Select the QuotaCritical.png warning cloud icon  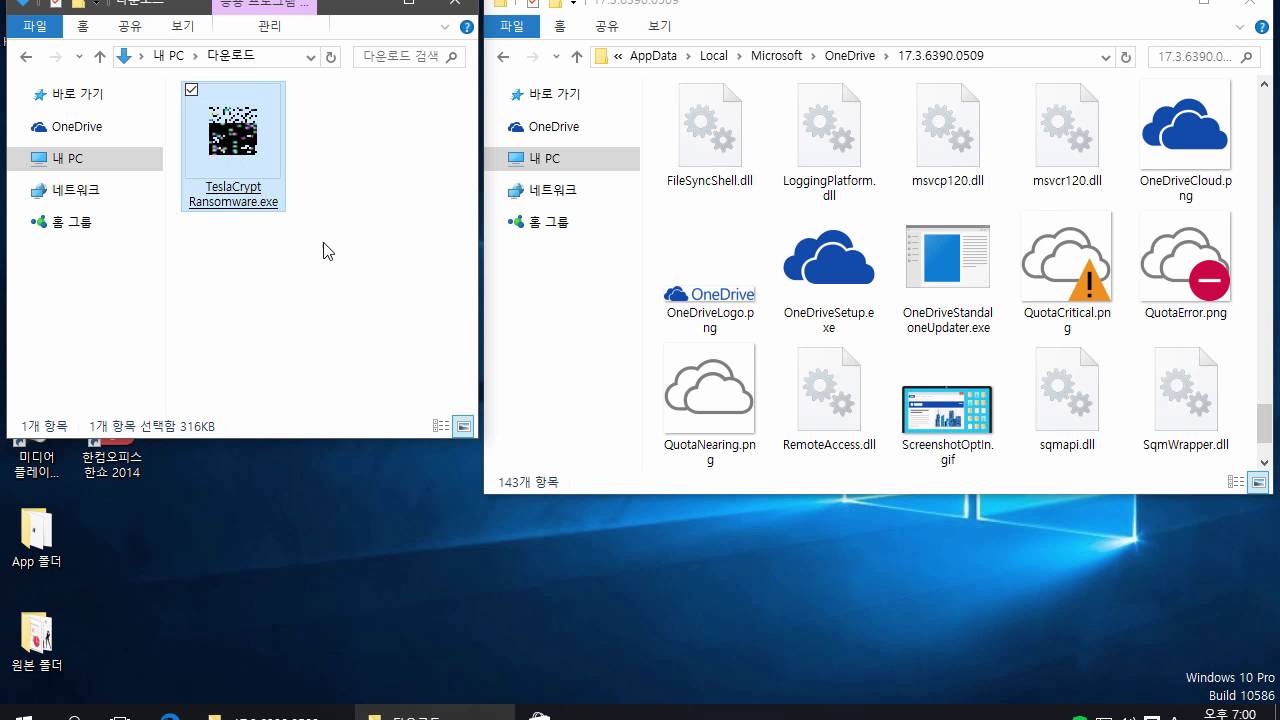1067,257
